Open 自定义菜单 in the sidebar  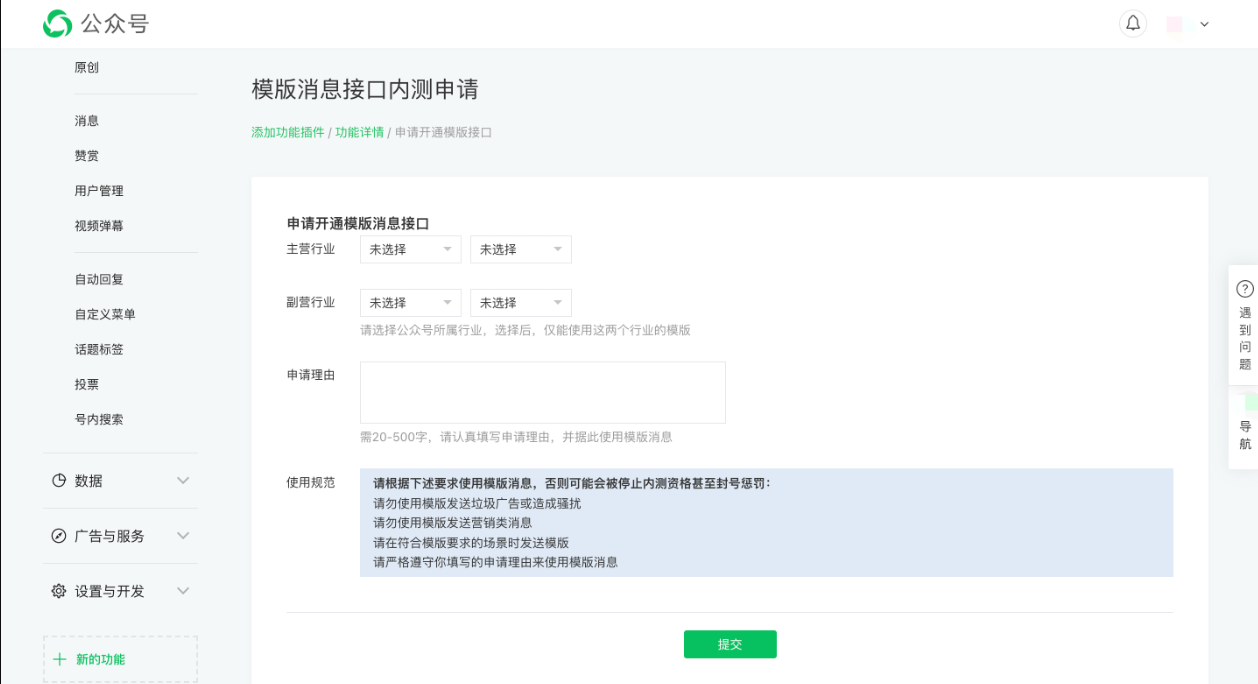pyautogui.click(x=105, y=315)
